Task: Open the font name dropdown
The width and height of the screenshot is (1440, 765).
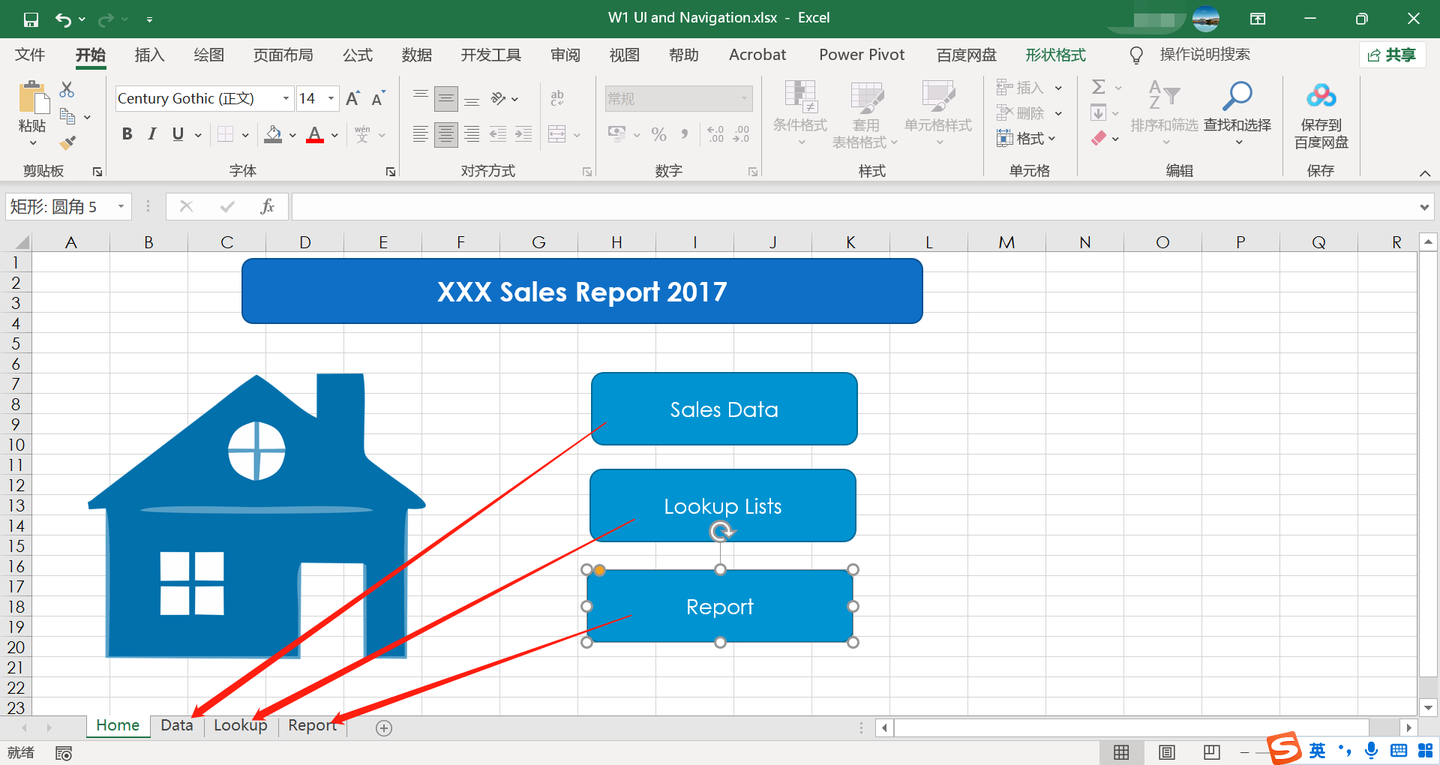Action: pos(286,98)
